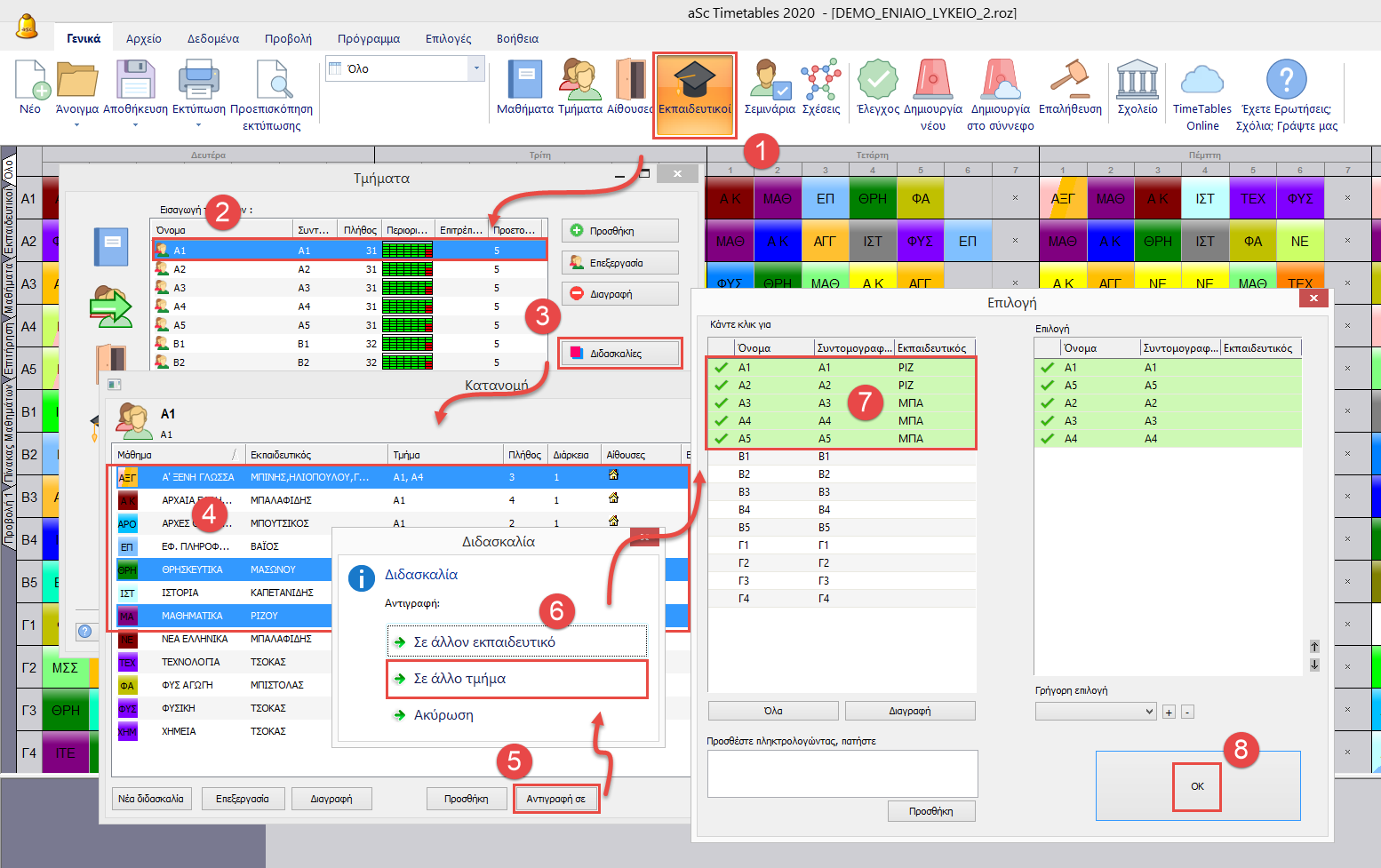Uncheck class A1 in left selection list
Screen dimensions: 1381x868
click(x=722, y=368)
